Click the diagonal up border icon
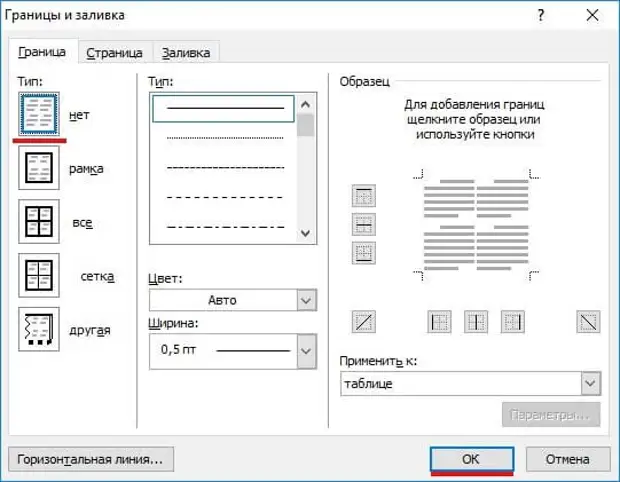 (364, 321)
